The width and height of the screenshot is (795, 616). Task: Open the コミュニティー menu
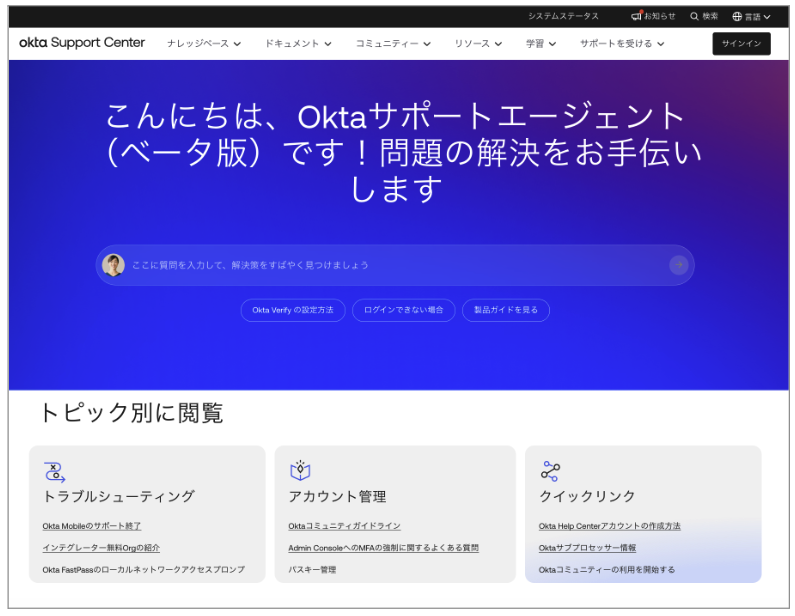pyautogui.click(x=393, y=44)
